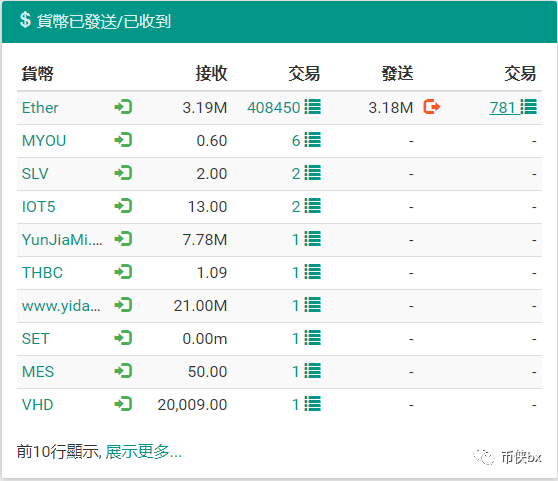558x481 pixels.
Task: Open the SET token link
Action: coord(35,339)
